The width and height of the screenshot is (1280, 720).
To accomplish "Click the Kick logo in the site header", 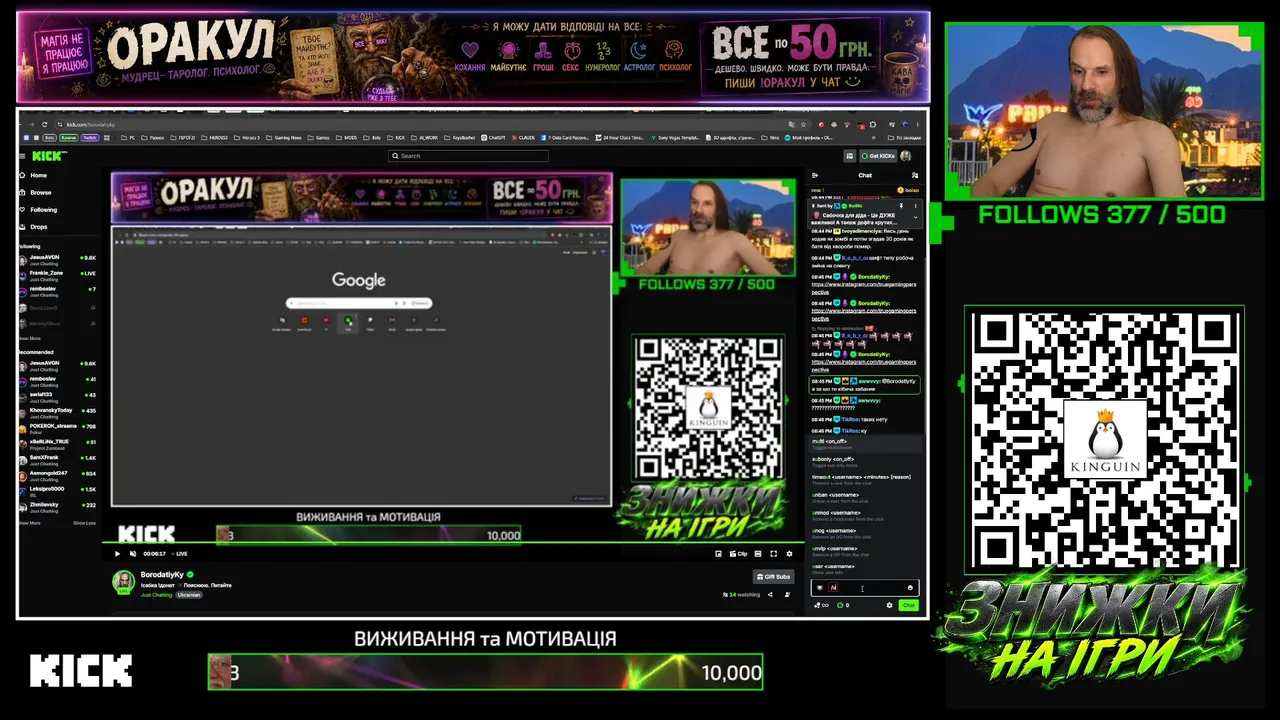I will 49,156.
